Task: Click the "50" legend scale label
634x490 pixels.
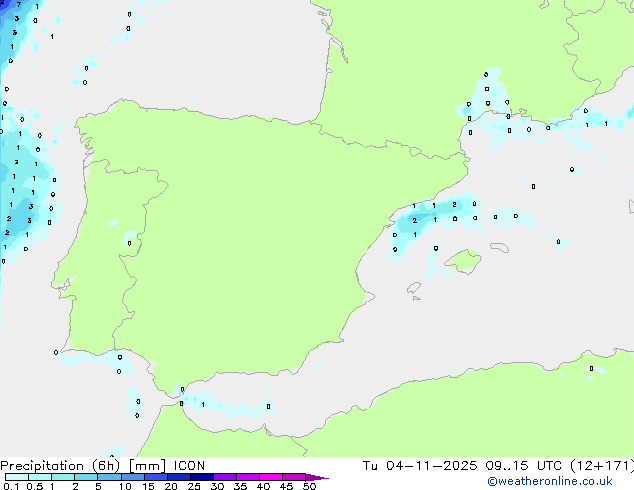Action: pyautogui.click(x=309, y=486)
